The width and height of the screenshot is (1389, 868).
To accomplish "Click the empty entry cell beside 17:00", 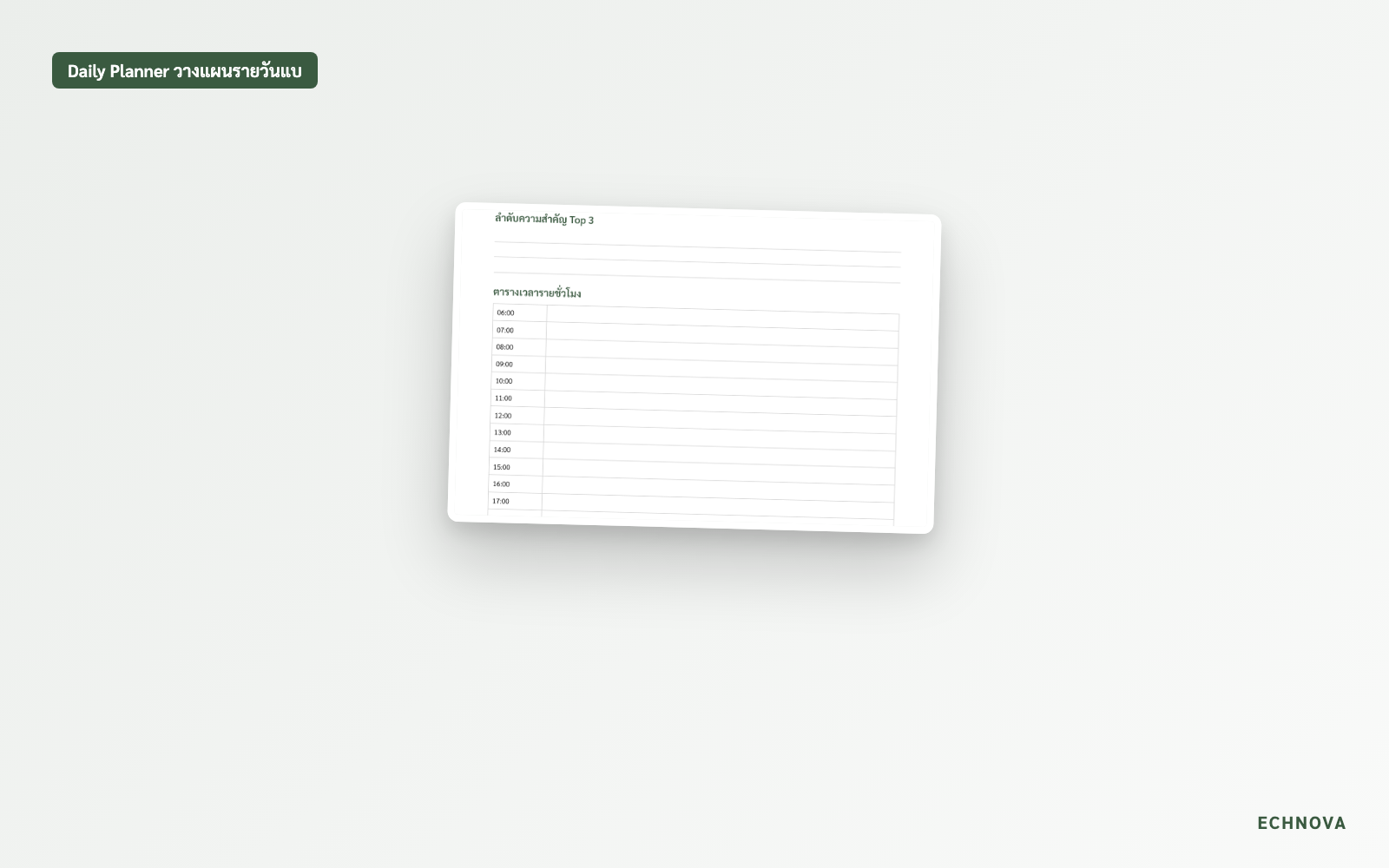I will 718,507.
